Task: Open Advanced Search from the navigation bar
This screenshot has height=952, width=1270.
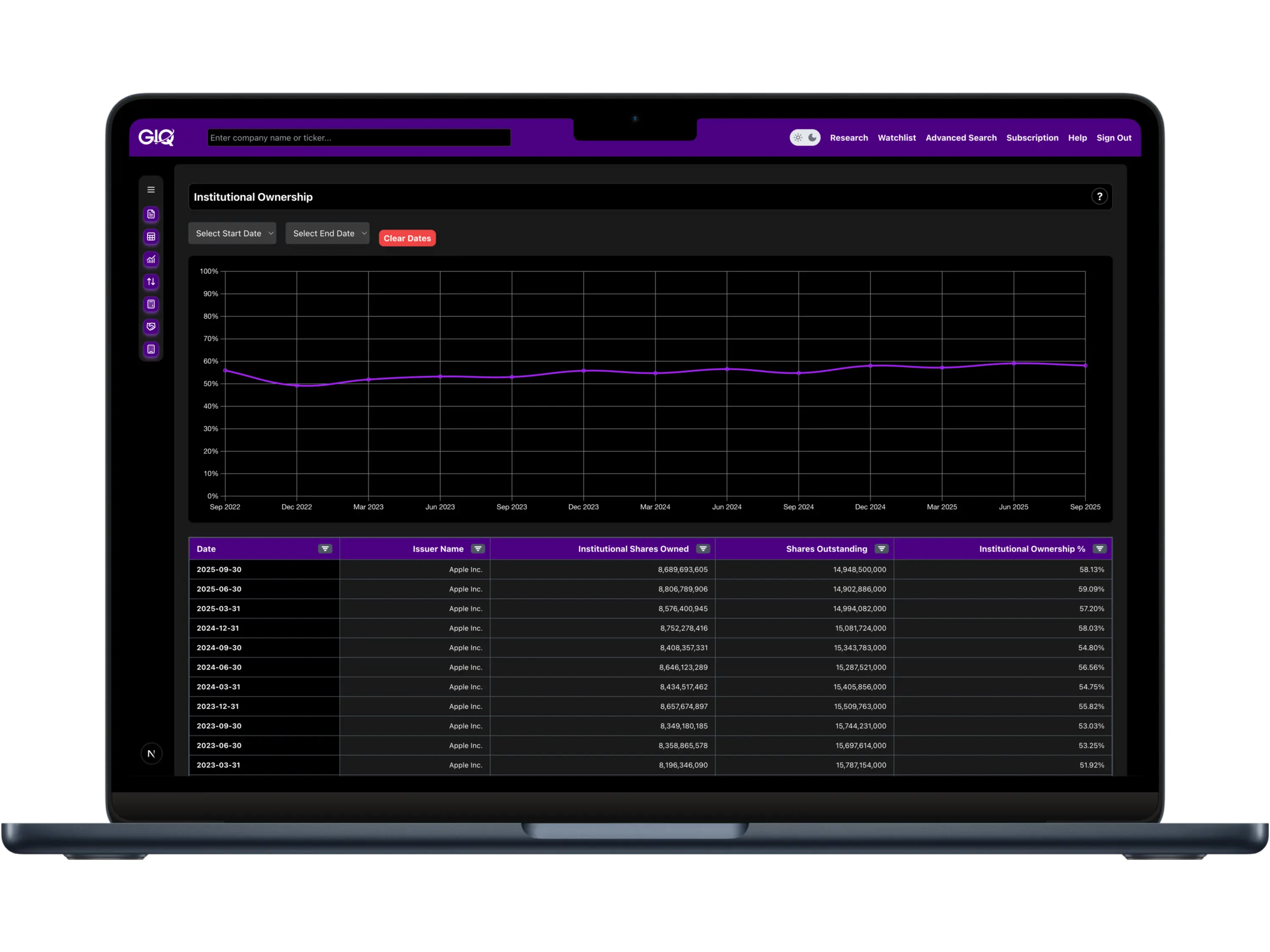Action: (x=961, y=138)
